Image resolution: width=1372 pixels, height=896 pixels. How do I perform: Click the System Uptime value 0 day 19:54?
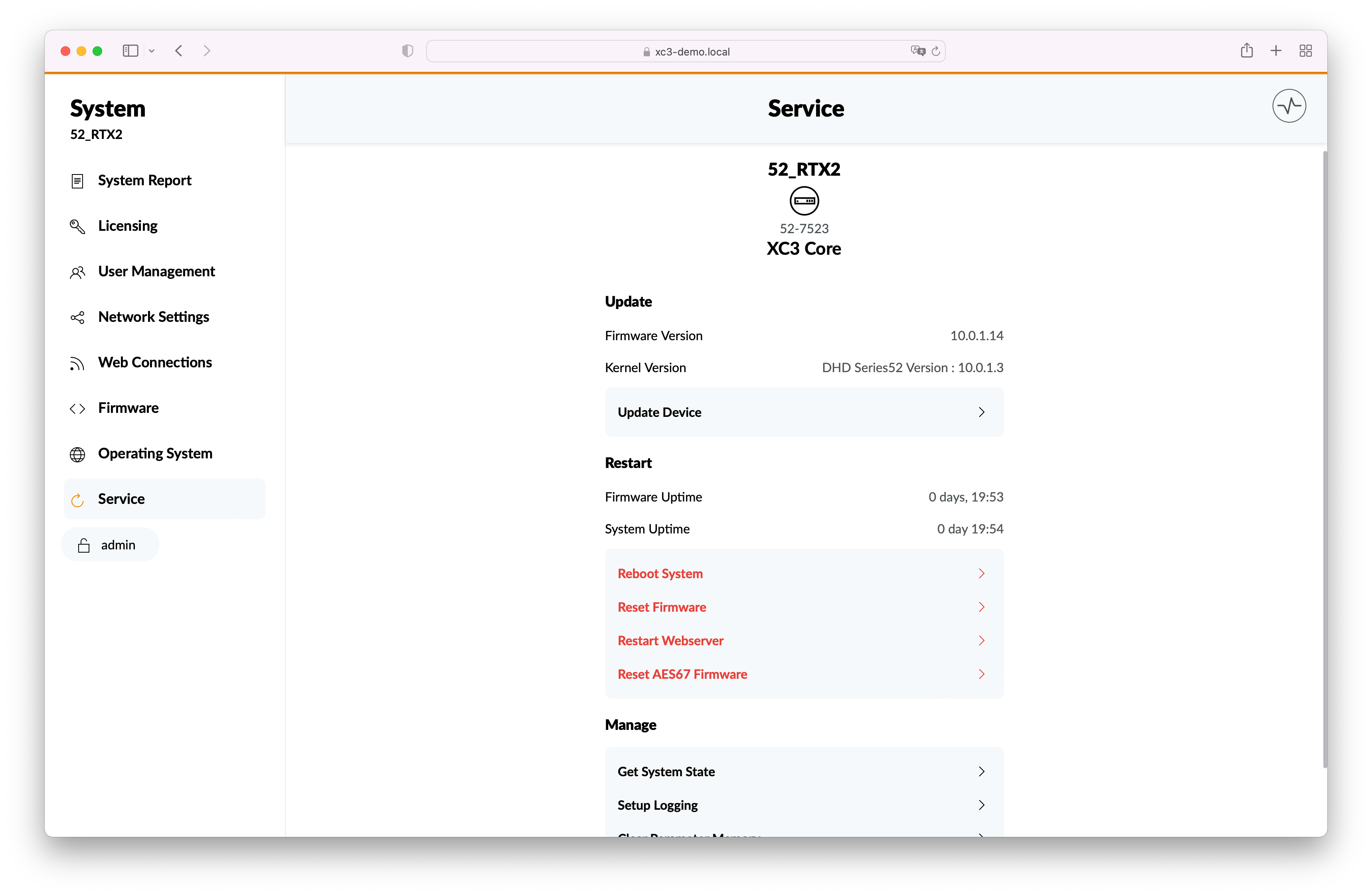970,529
